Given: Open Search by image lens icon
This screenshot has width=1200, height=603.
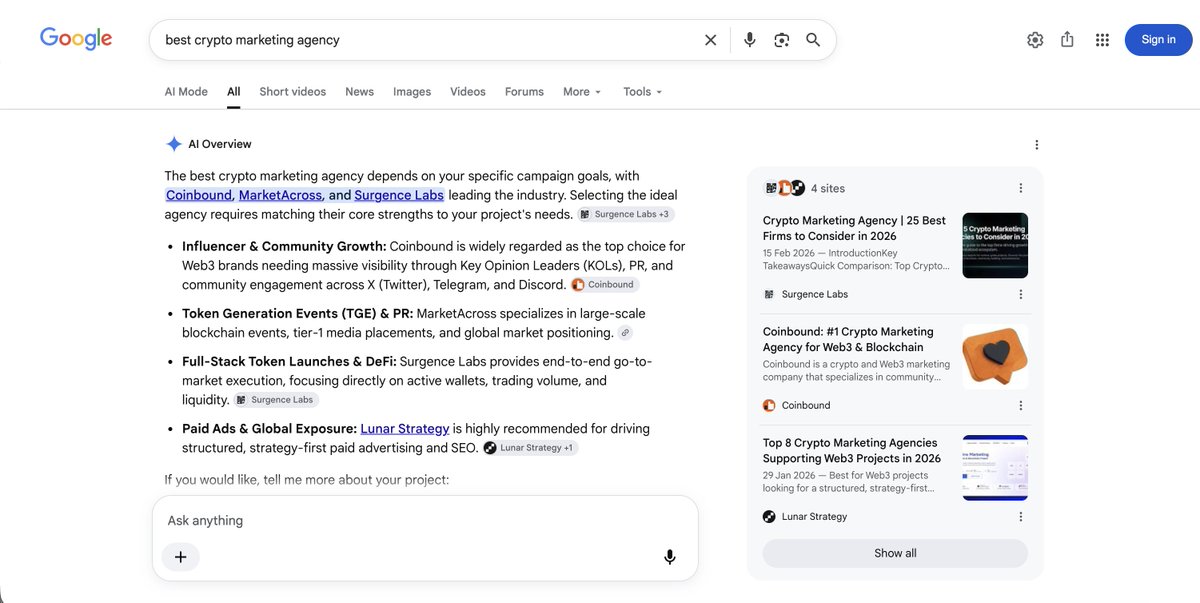Looking at the screenshot, I should tap(781, 40).
